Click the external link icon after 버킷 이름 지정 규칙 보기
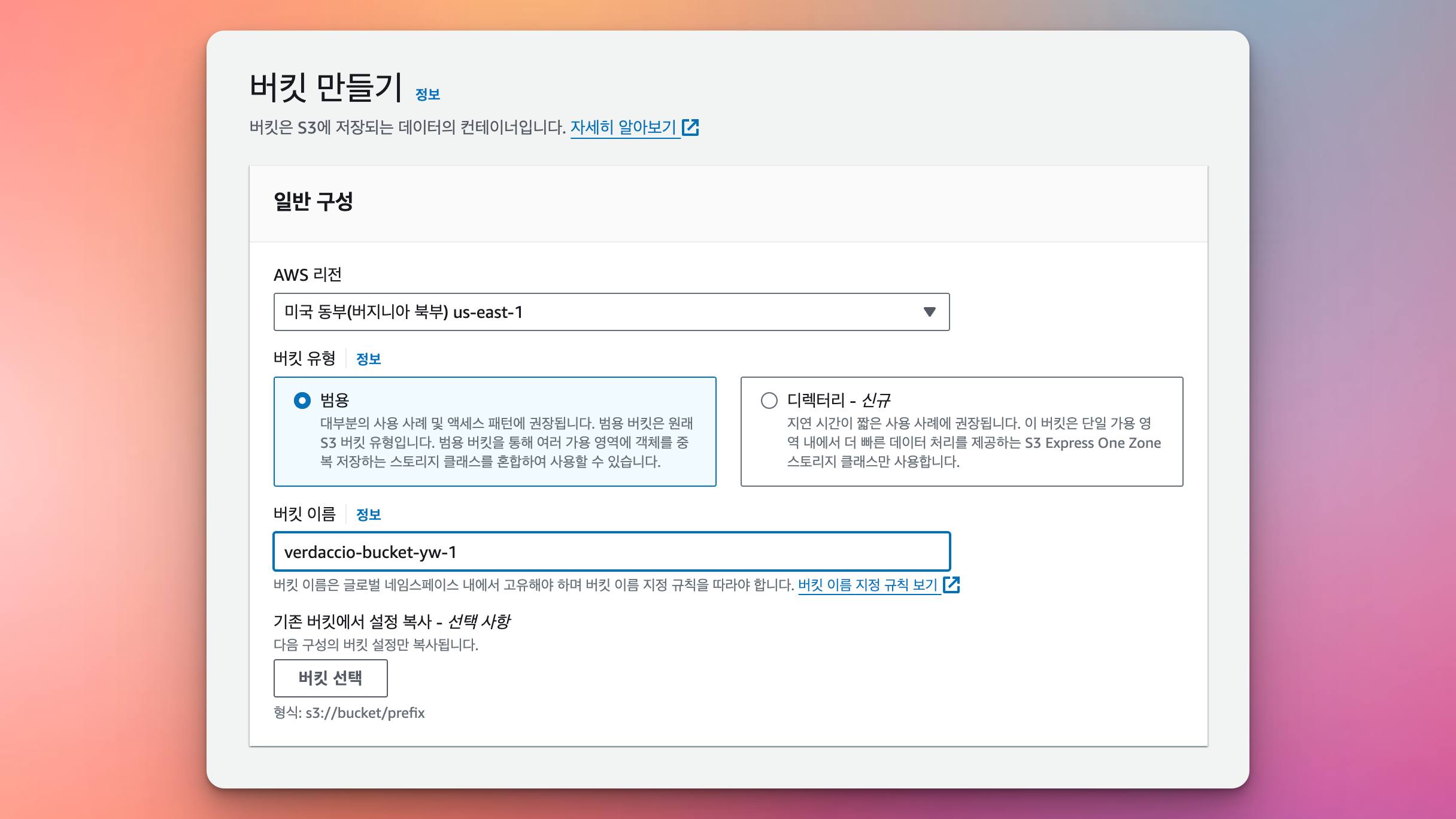This screenshot has height=819, width=1456. click(951, 585)
